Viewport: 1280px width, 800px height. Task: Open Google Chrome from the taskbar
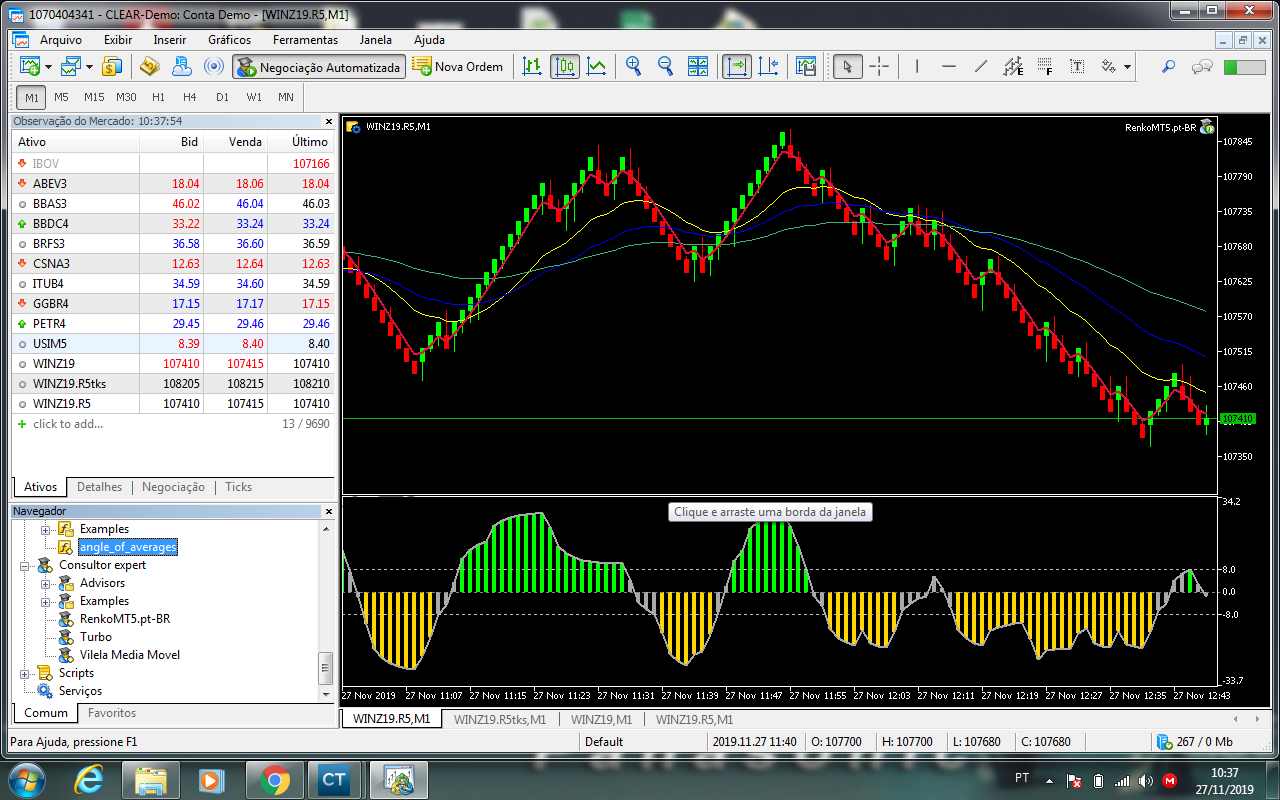(274, 779)
